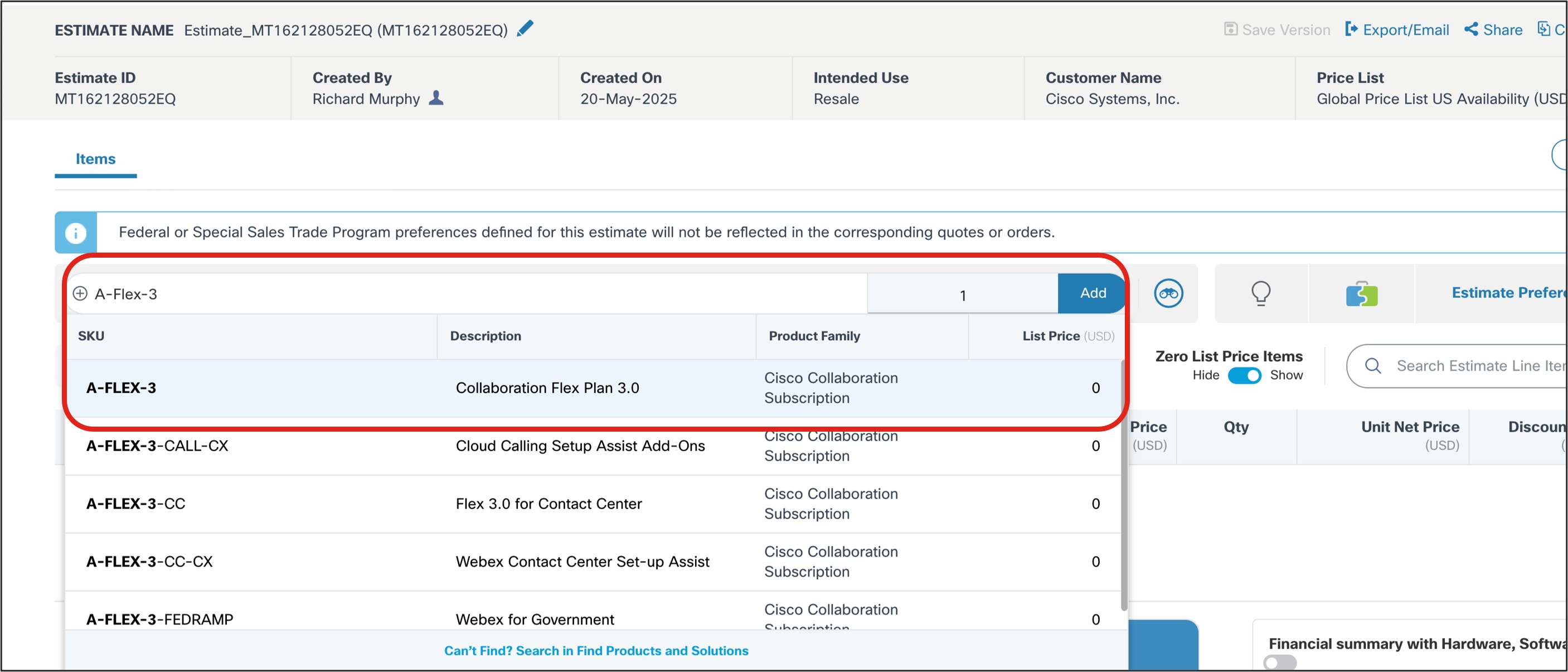Click the pencil icon to edit estimate name

click(525, 28)
